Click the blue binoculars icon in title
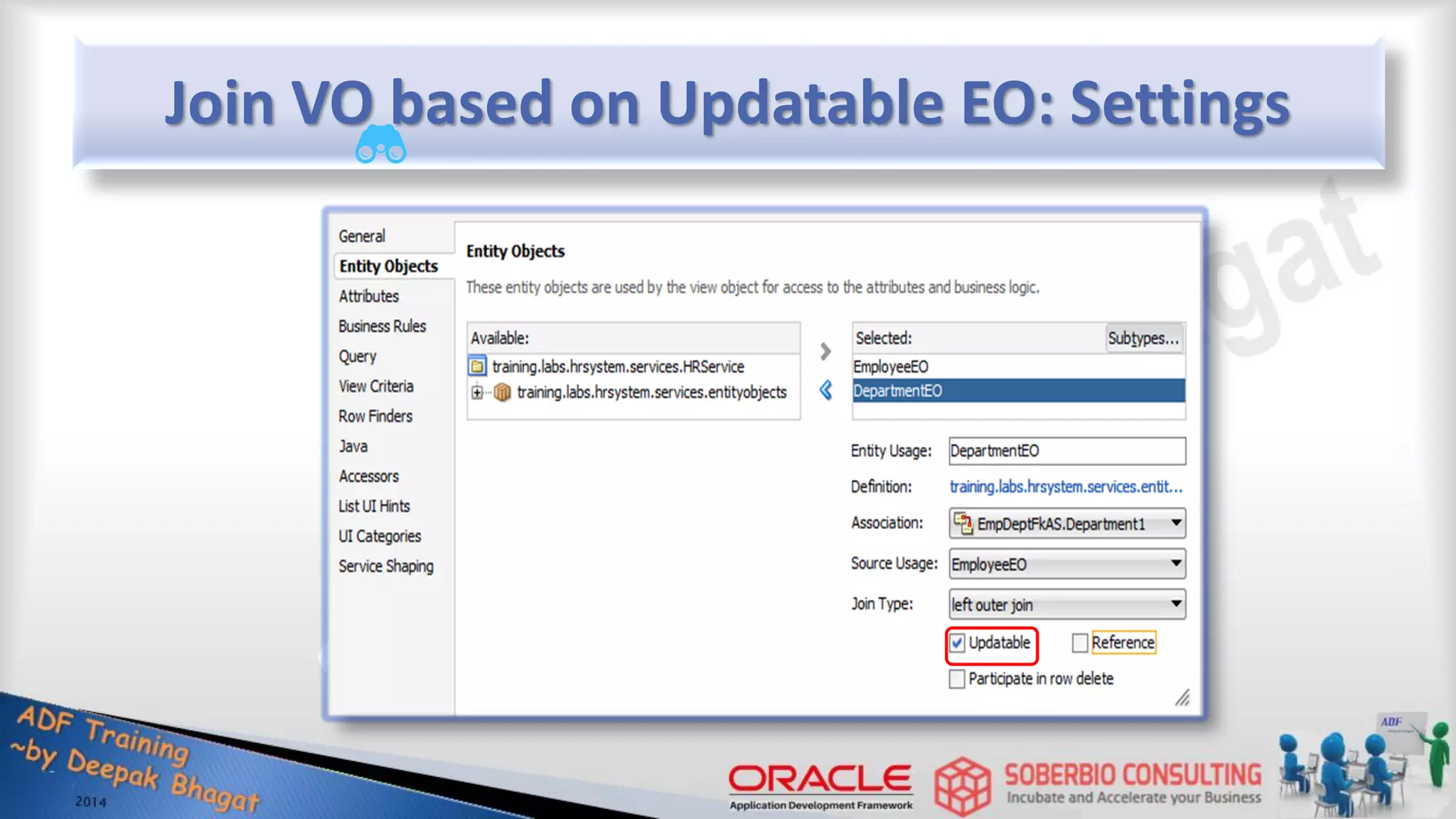The width and height of the screenshot is (1456, 819). pos(380,144)
